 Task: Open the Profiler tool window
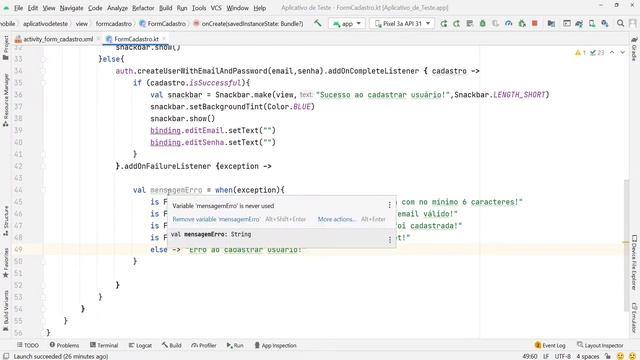point(204,345)
